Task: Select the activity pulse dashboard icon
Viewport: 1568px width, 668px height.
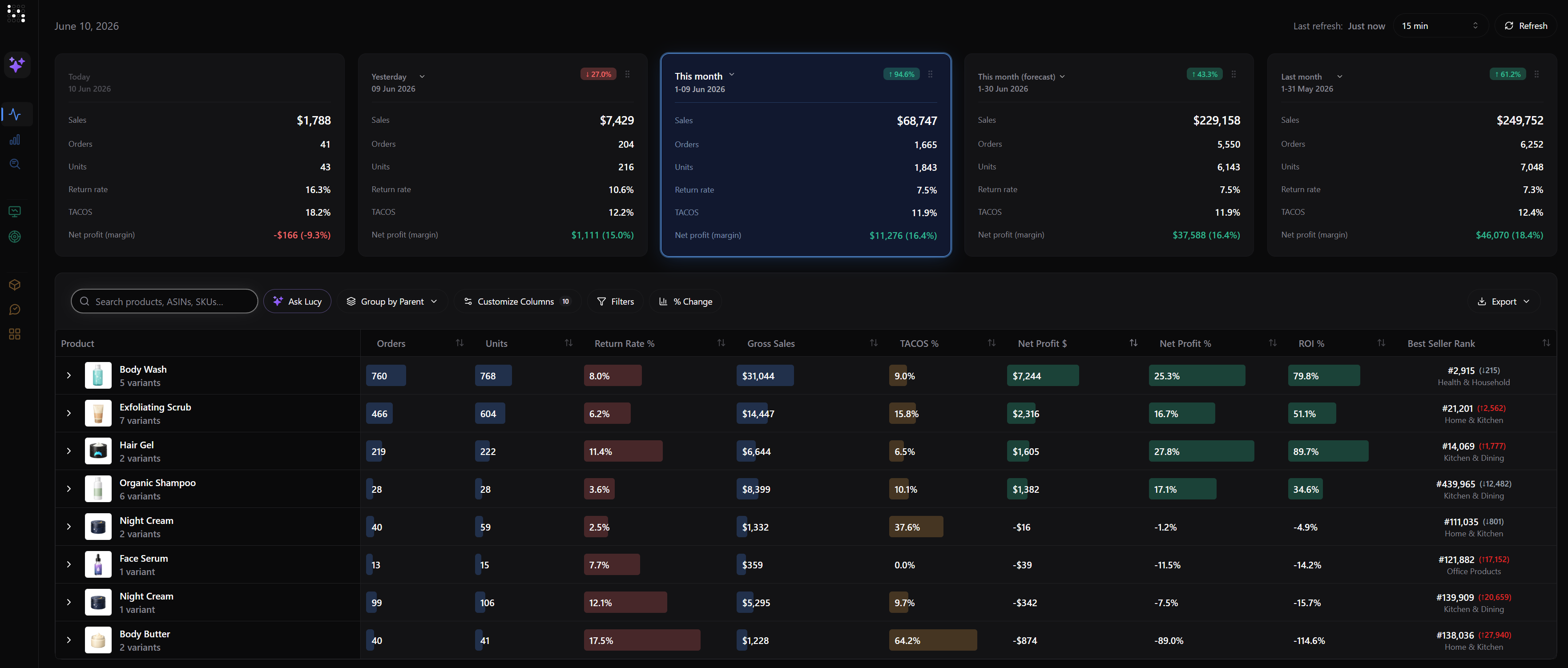Action: 15,114
